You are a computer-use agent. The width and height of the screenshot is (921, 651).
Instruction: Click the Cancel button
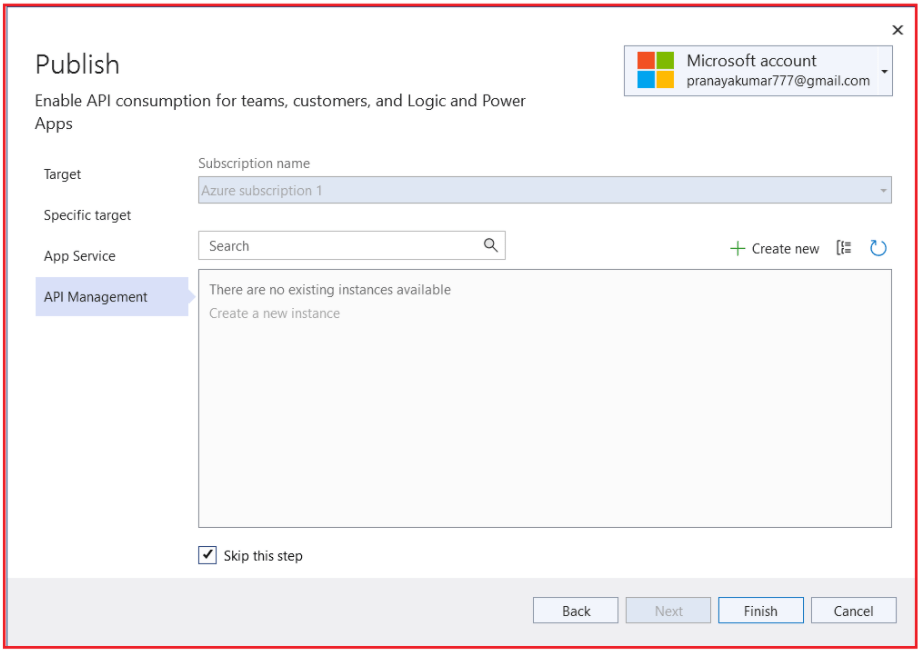click(853, 610)
